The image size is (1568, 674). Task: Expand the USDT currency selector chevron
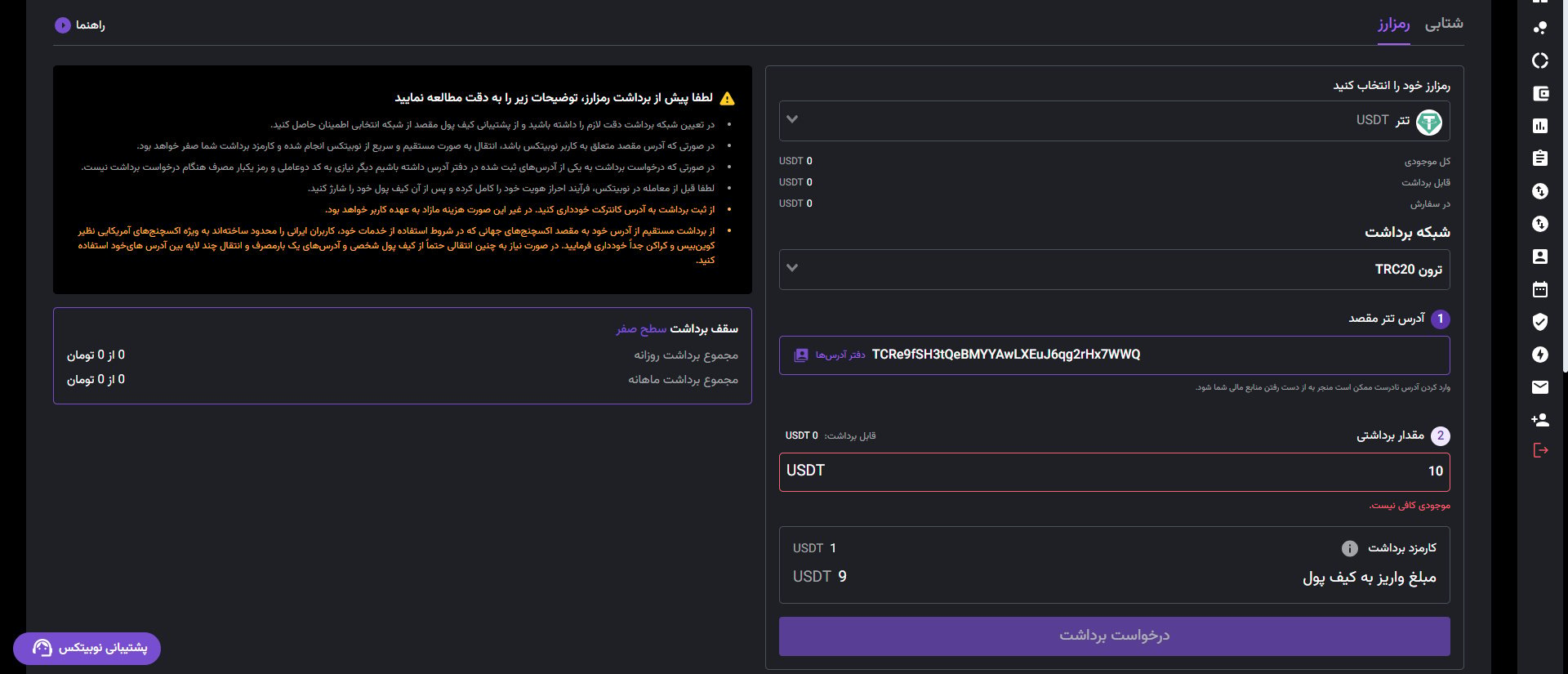pyautogui.click(x=792, y=119)
